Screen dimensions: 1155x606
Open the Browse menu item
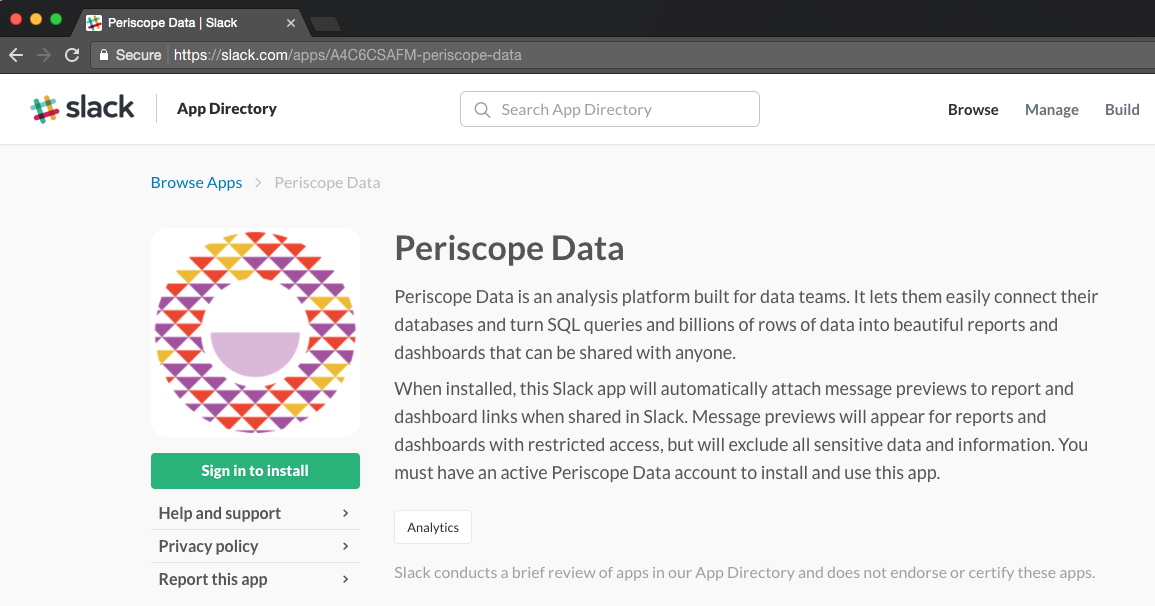[973, 110]
